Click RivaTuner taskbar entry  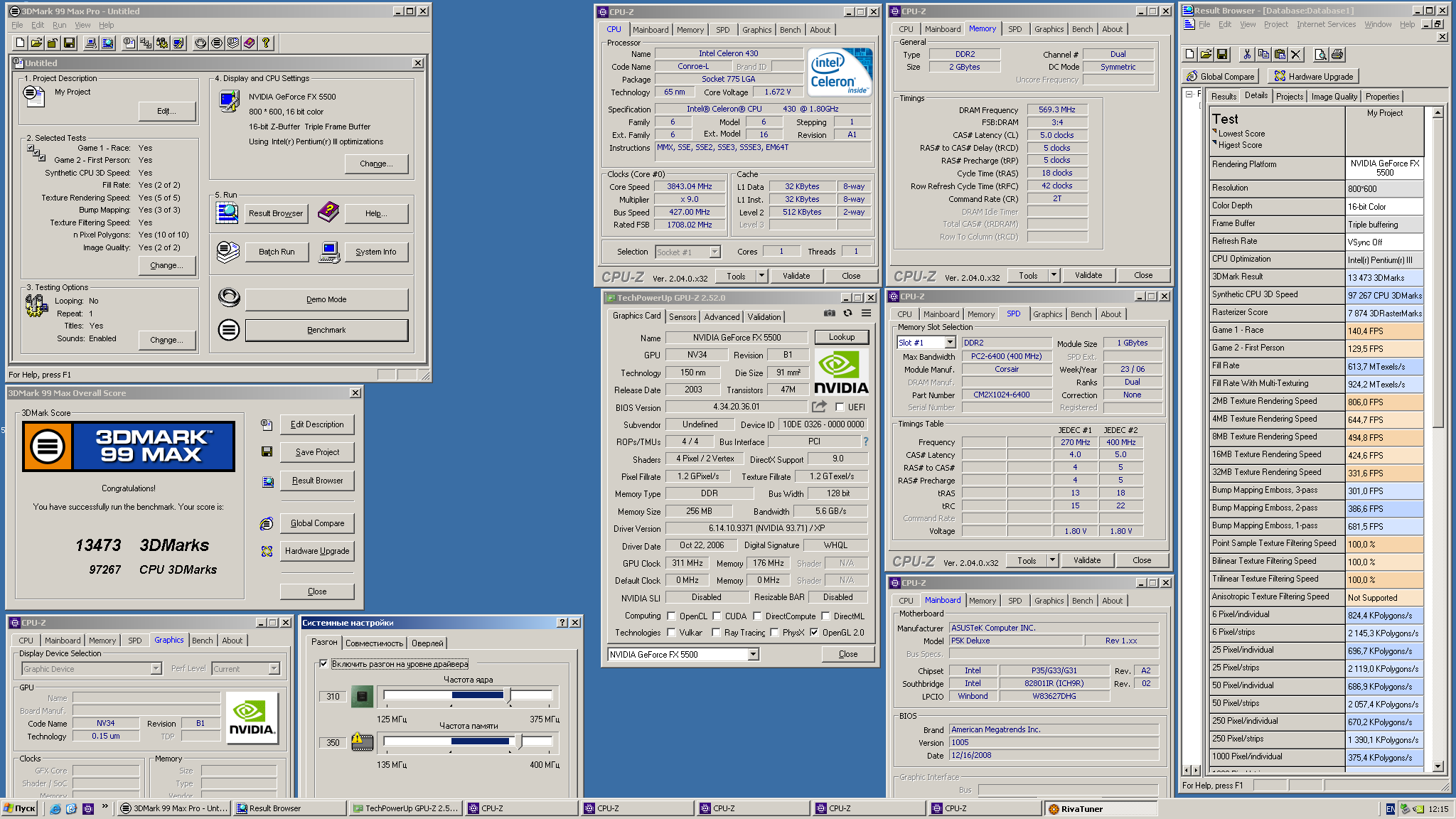[x=1101, y=808]
